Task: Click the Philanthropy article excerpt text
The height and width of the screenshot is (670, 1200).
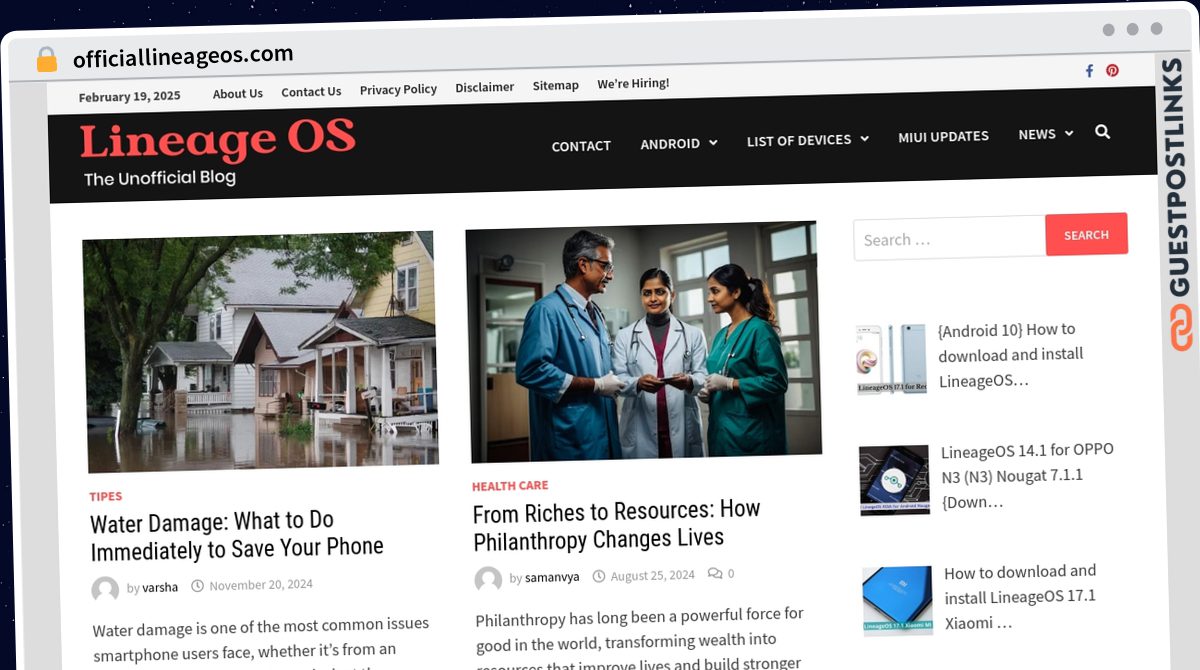Action: (639, 638)
